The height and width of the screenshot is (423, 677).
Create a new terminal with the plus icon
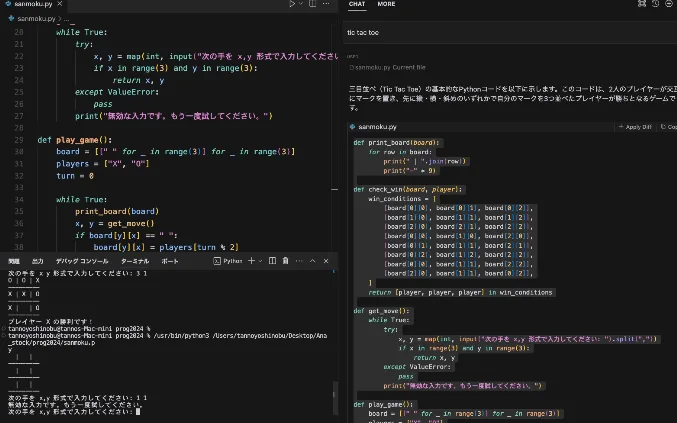pyautogui.click(x=251, y=261)
